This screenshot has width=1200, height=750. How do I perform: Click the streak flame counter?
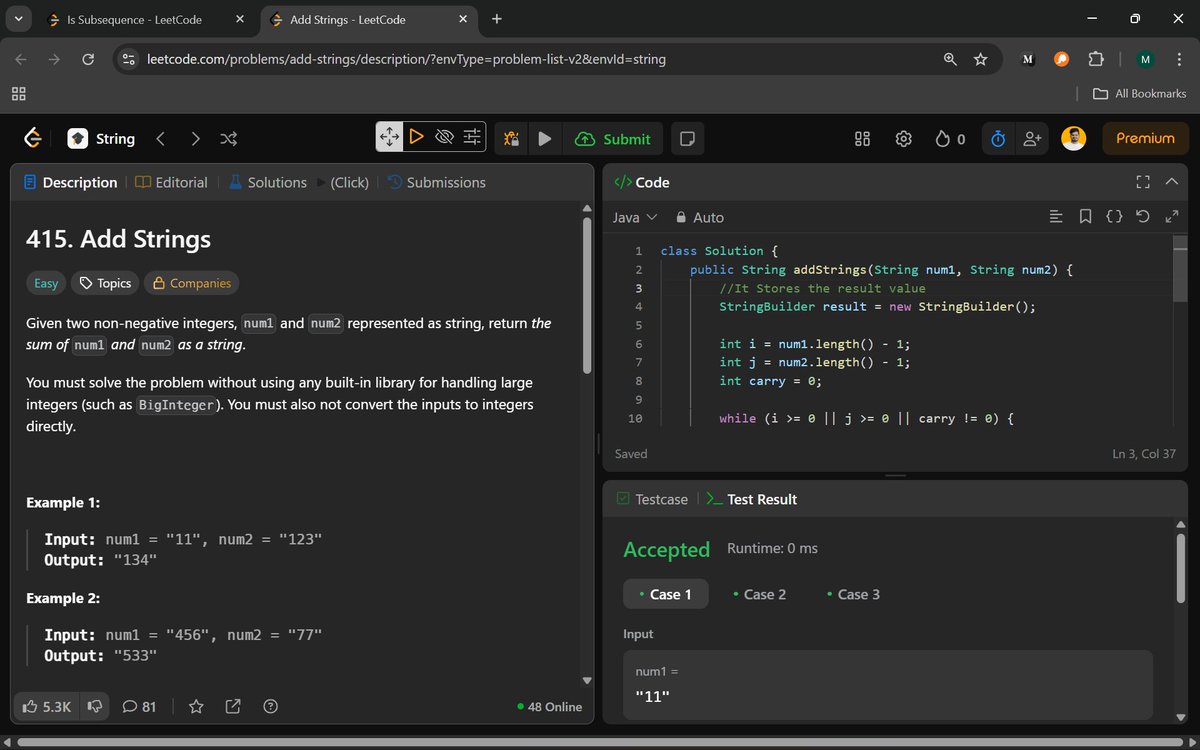click(950, 139)
